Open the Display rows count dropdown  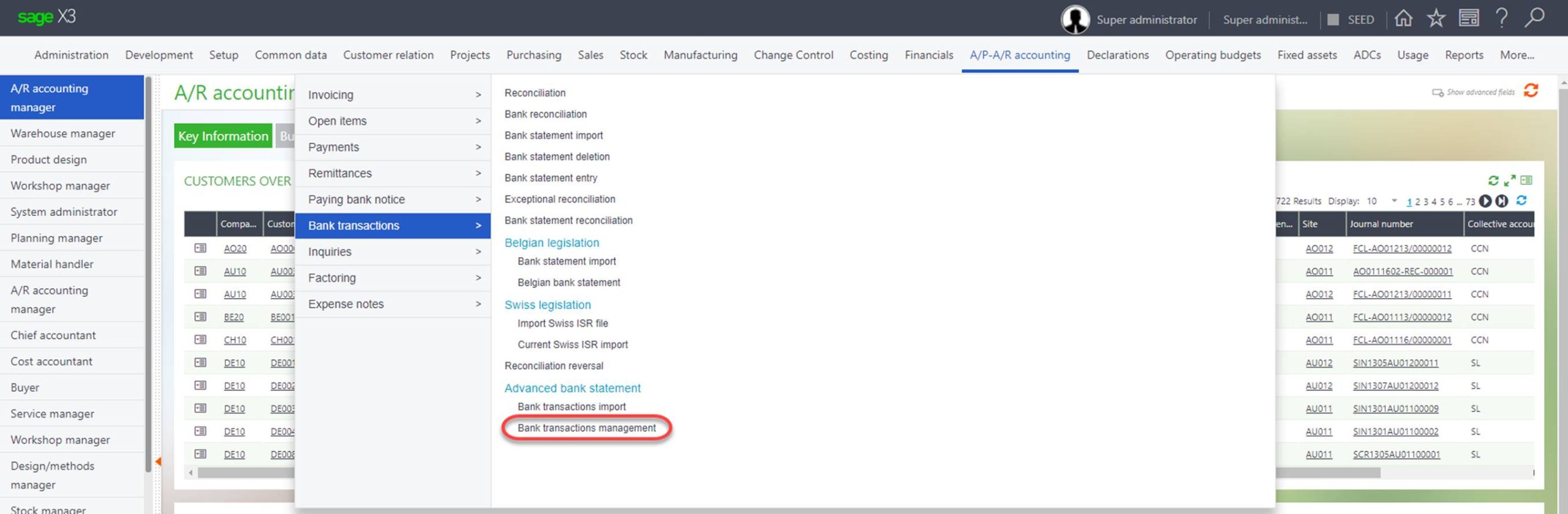[x=1394, y=201]
